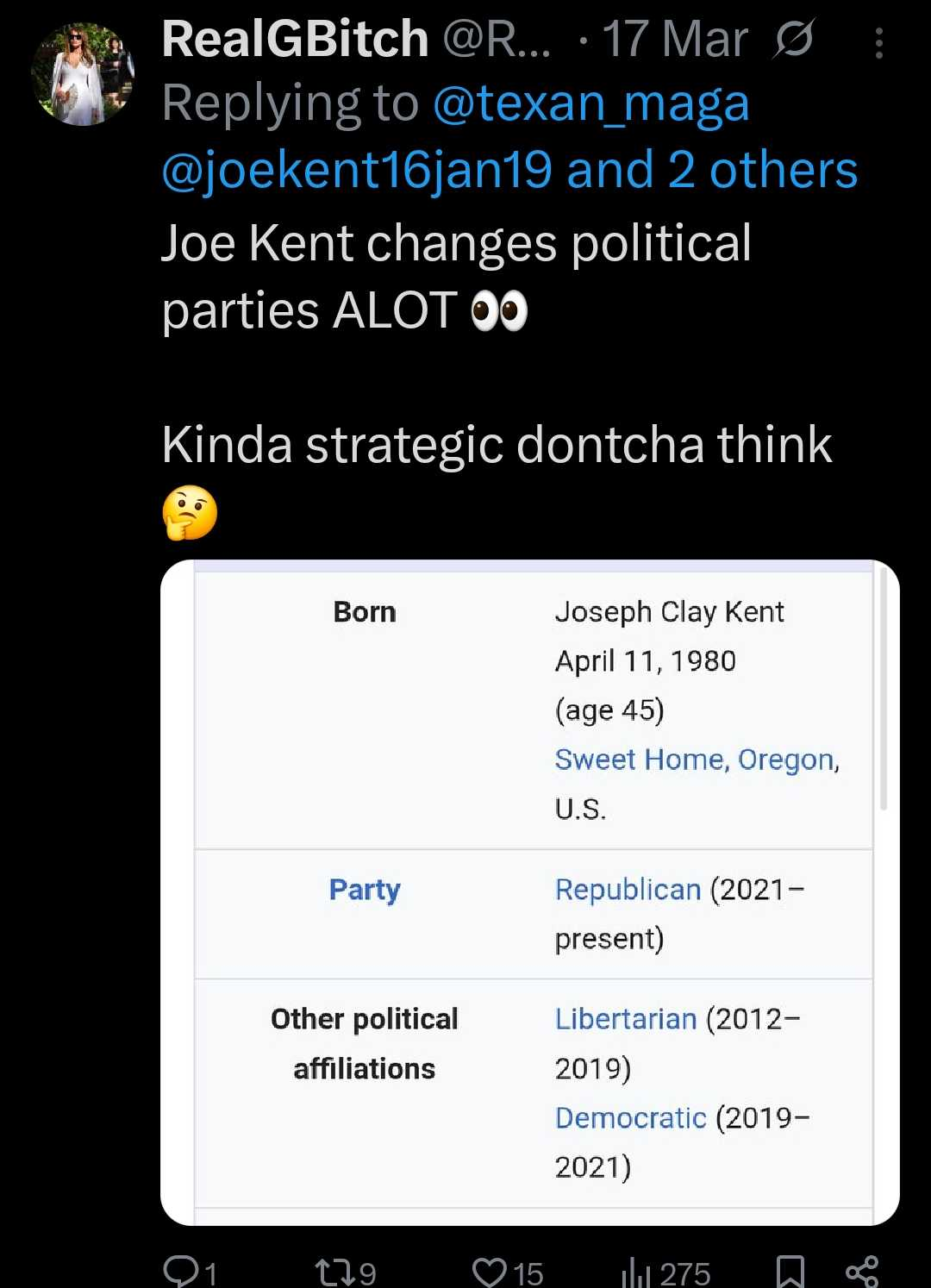Screen dimensions: 931x1288
Task: Open the 17 Mar timestamp link
Action: click(x=674, y=40)
